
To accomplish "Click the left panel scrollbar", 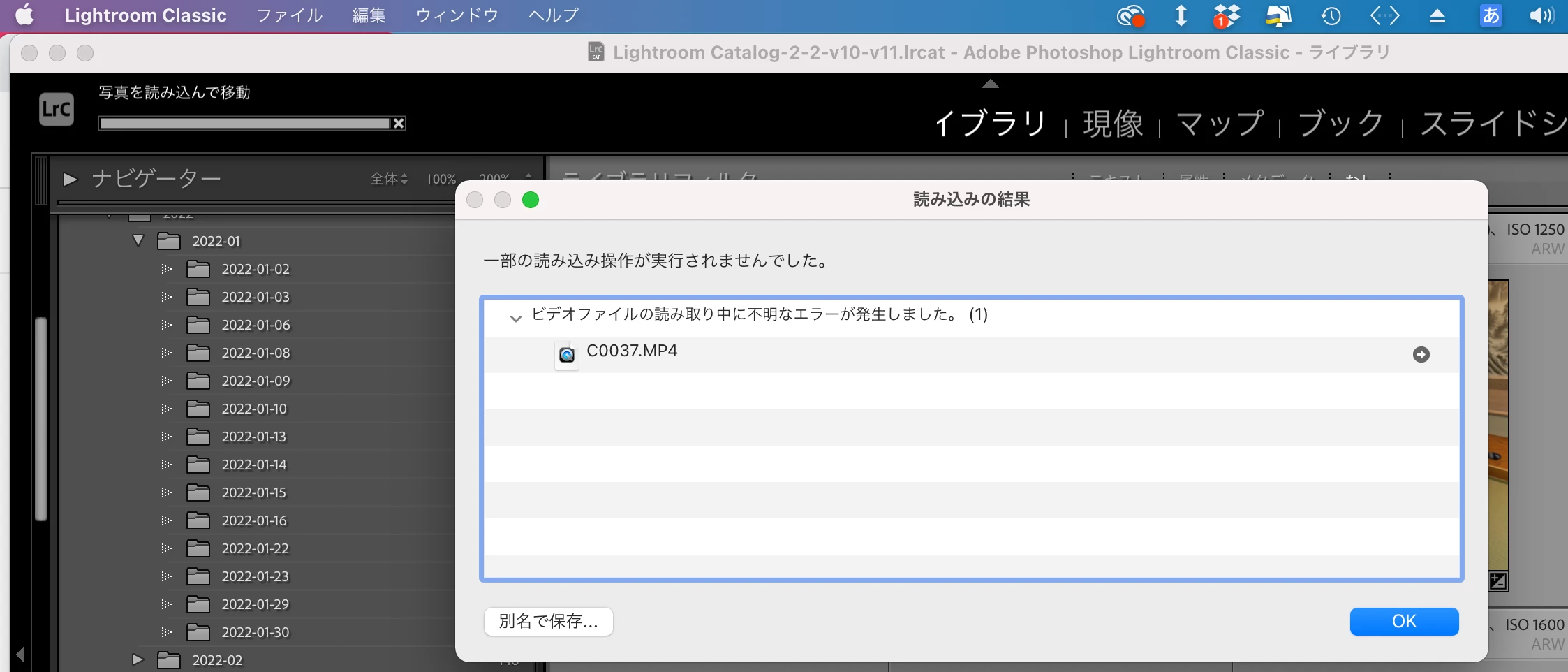I will click(x=41, y=419).
